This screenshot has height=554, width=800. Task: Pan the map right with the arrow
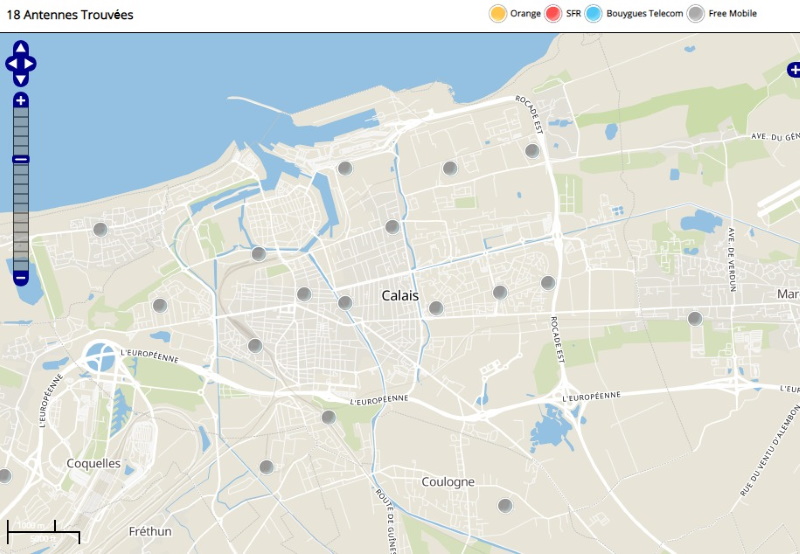pos(32,64)
